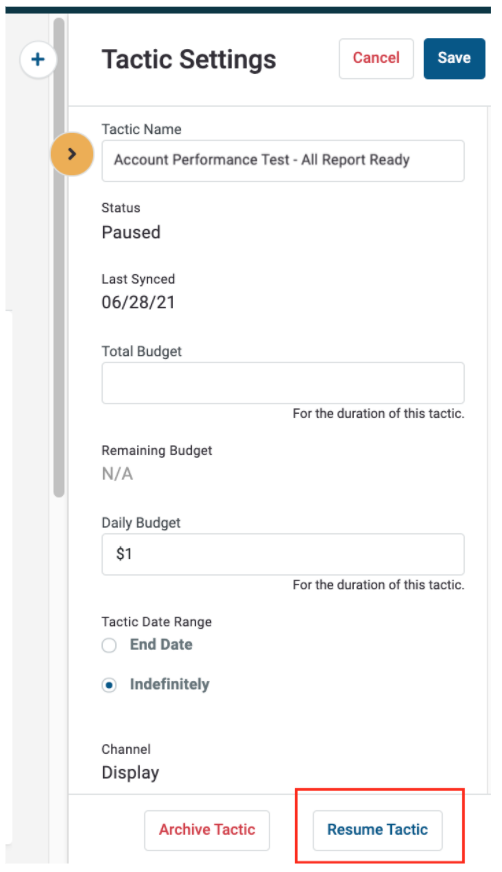
Task: Click into the Total Budget field
Action: tap(283, 383)
